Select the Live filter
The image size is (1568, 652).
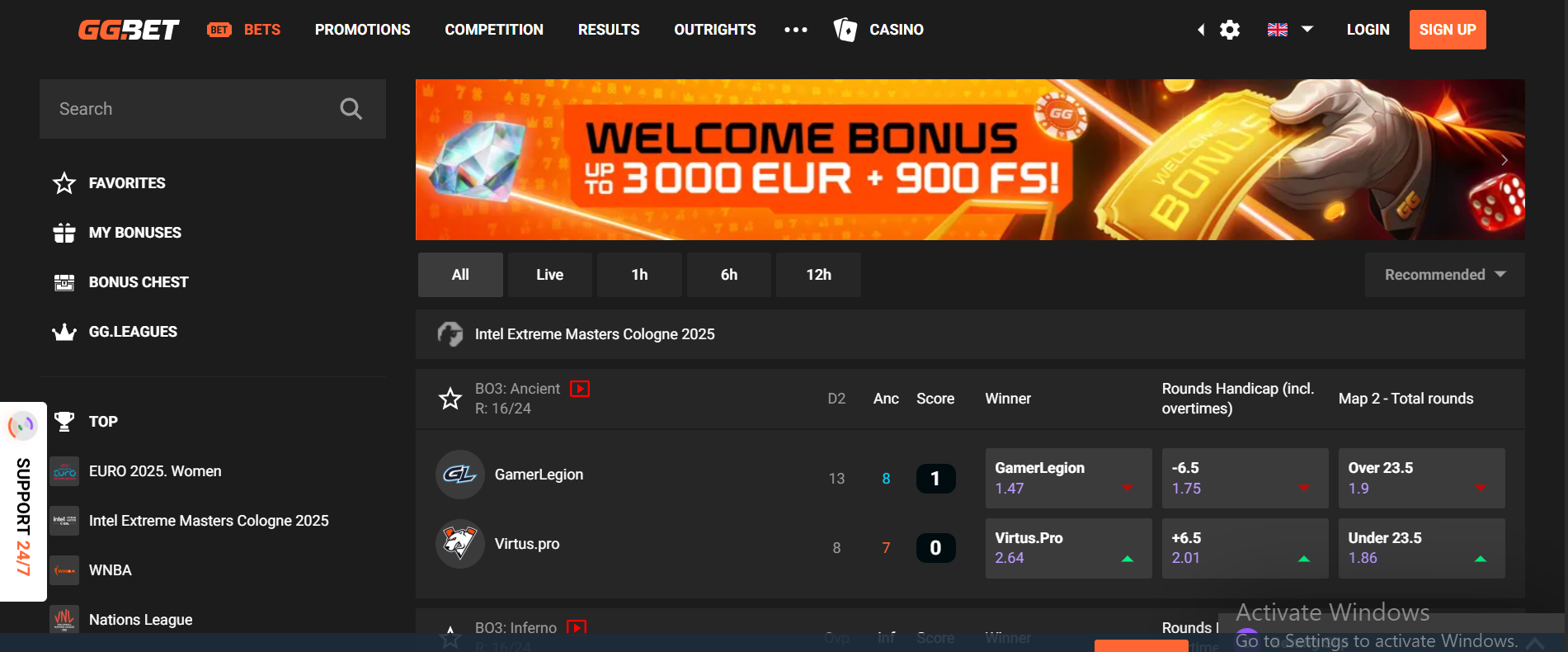coord(550,275)
